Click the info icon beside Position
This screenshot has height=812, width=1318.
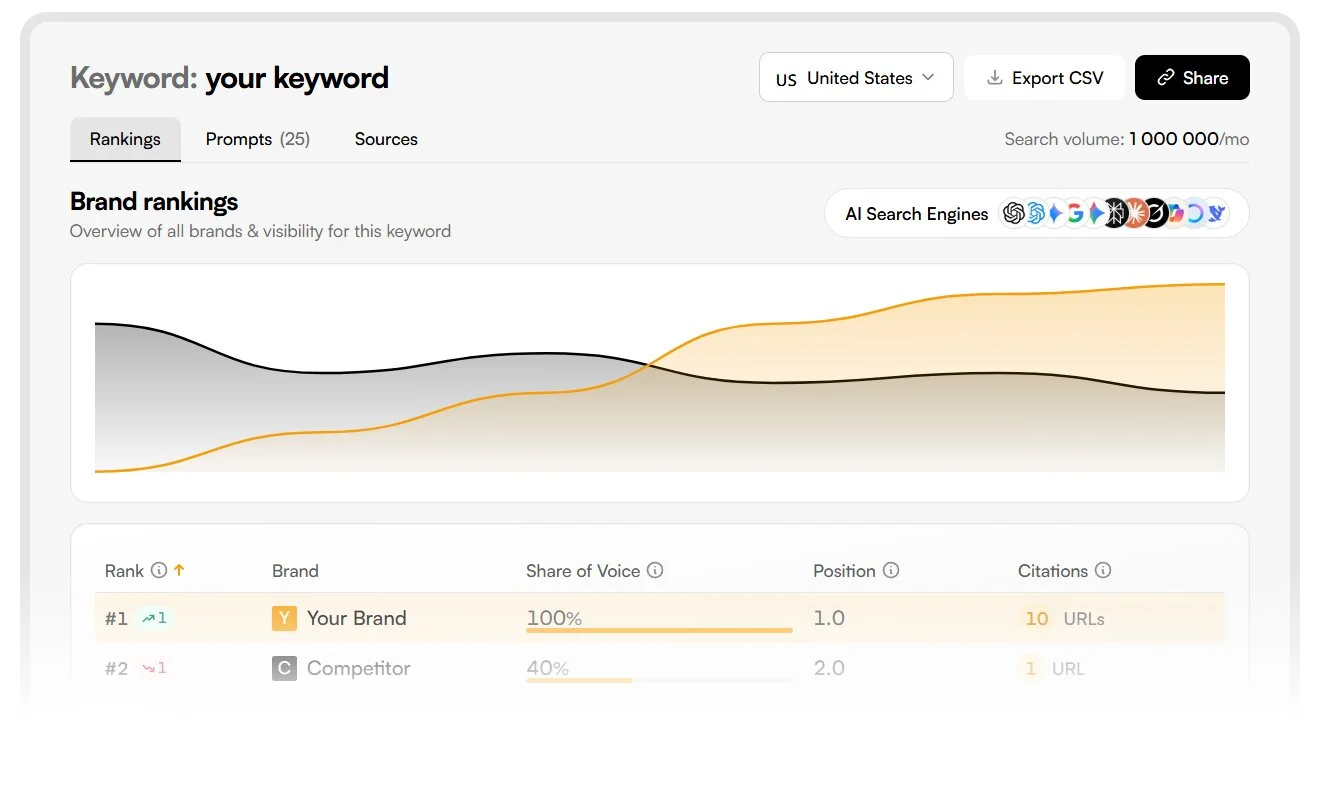click(891, 570)
